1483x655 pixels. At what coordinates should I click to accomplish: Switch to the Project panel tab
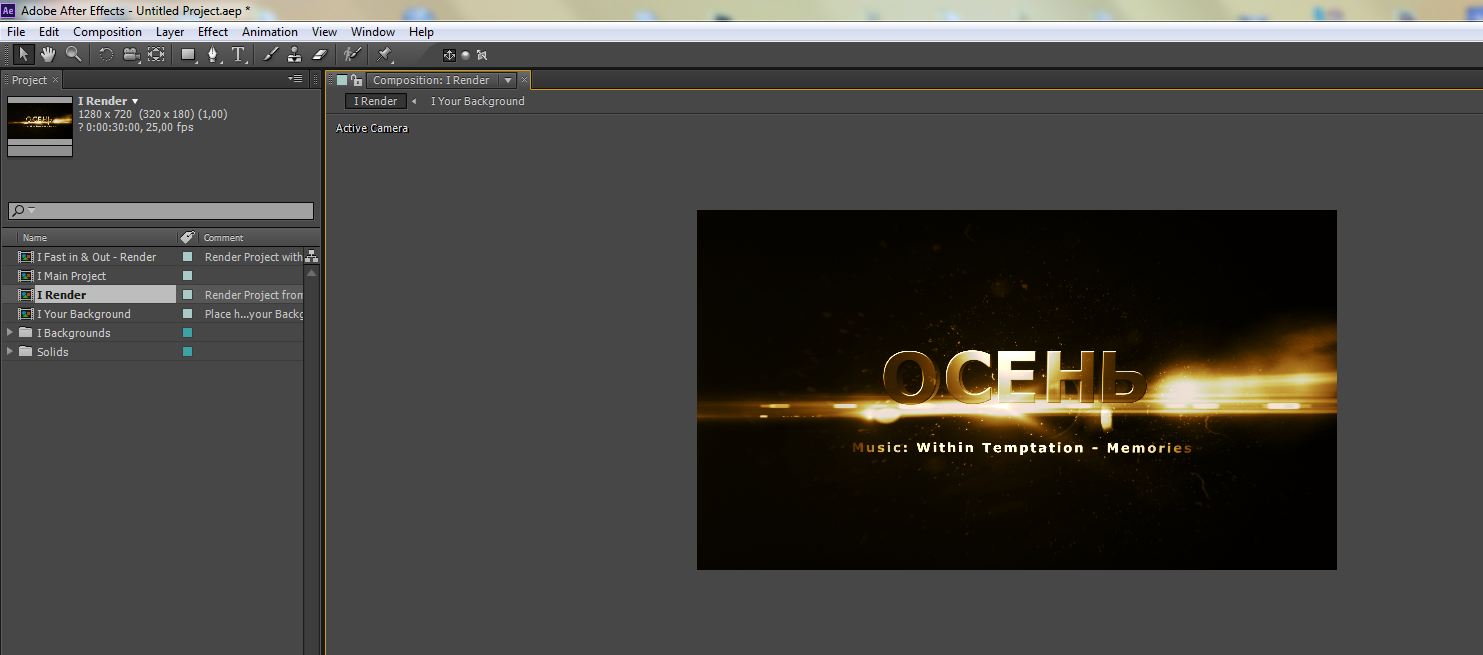point(29,80)
